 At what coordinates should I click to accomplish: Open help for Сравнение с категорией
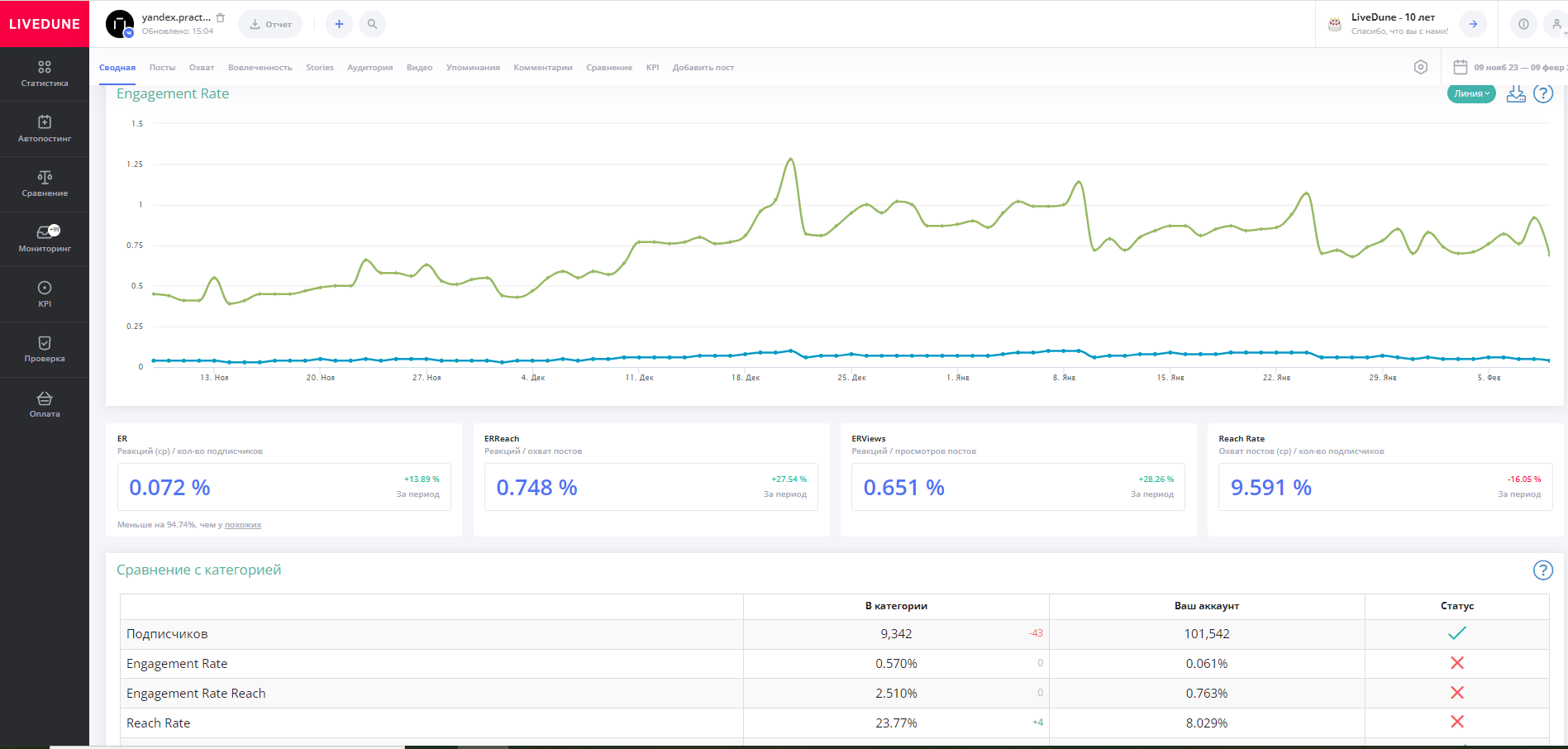click(1543, 570)
